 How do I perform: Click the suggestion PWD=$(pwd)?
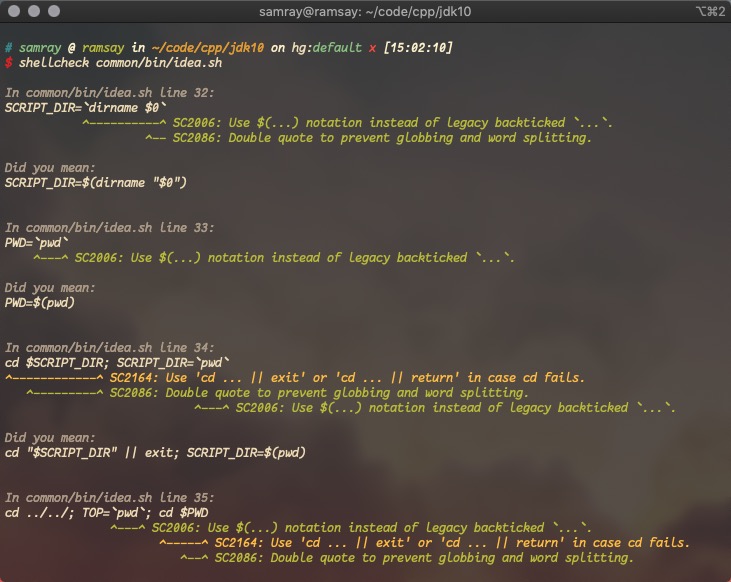[x=40, y=303]
